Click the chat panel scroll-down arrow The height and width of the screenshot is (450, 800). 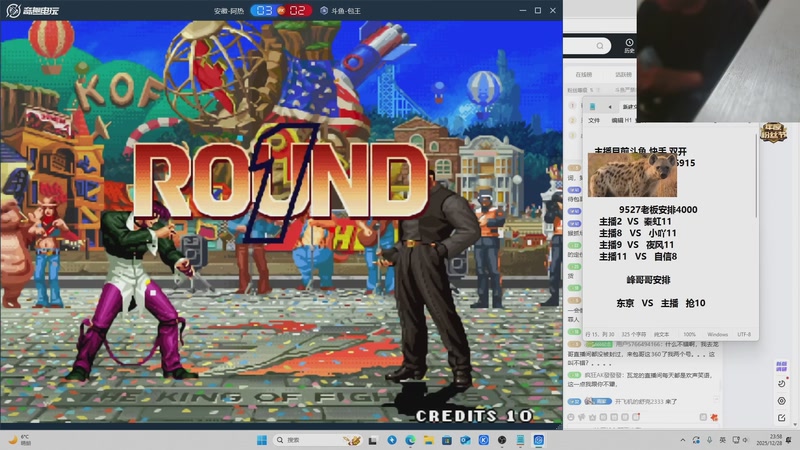(795, 425)
